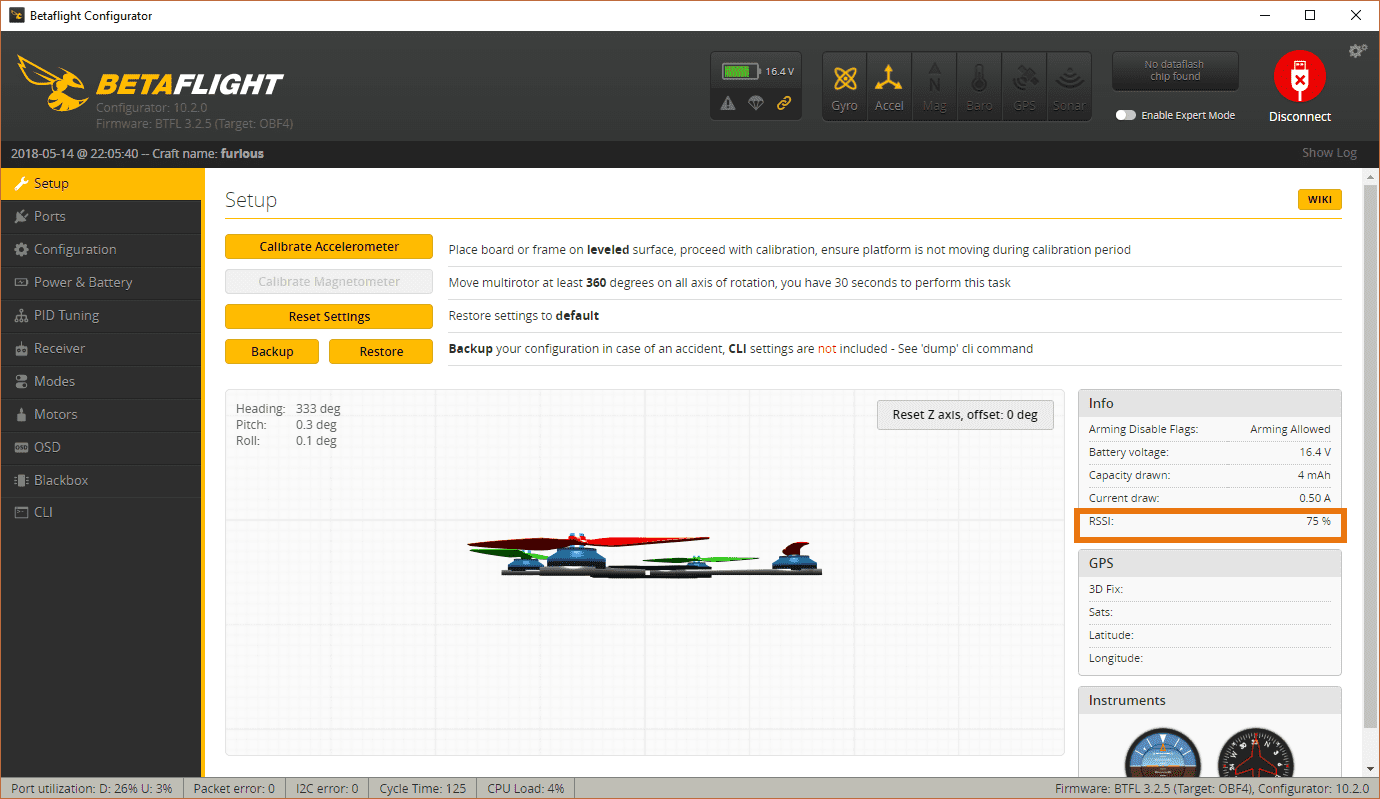Click the red USB Disconnect icon
1380x799 pixels.
click(1299, 77)
